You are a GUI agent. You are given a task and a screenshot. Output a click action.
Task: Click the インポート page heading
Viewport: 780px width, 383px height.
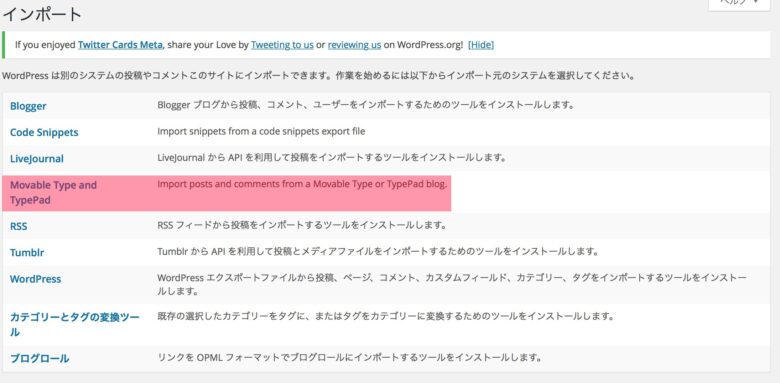[x=42, y=14]
